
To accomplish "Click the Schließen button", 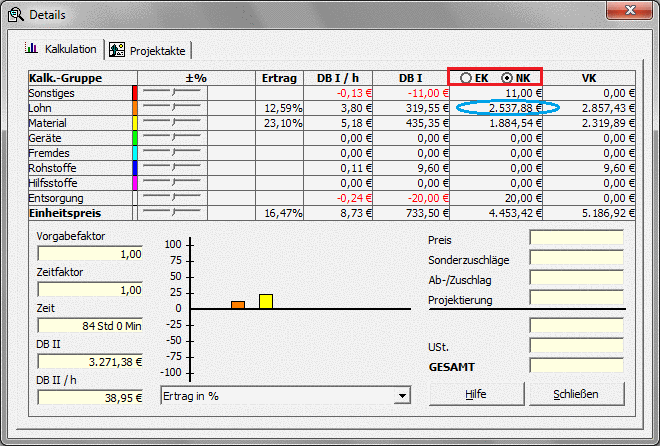I will coord(576,394).
